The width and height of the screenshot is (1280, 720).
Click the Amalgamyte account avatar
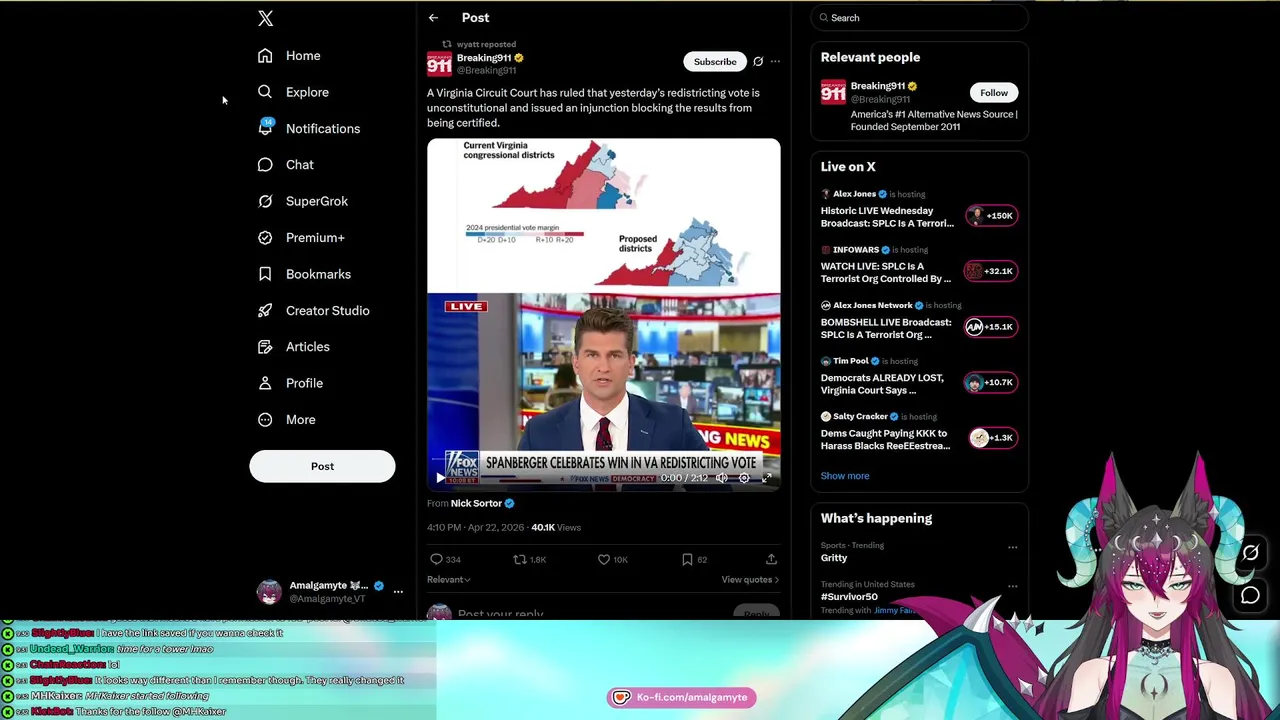[269, 592]
